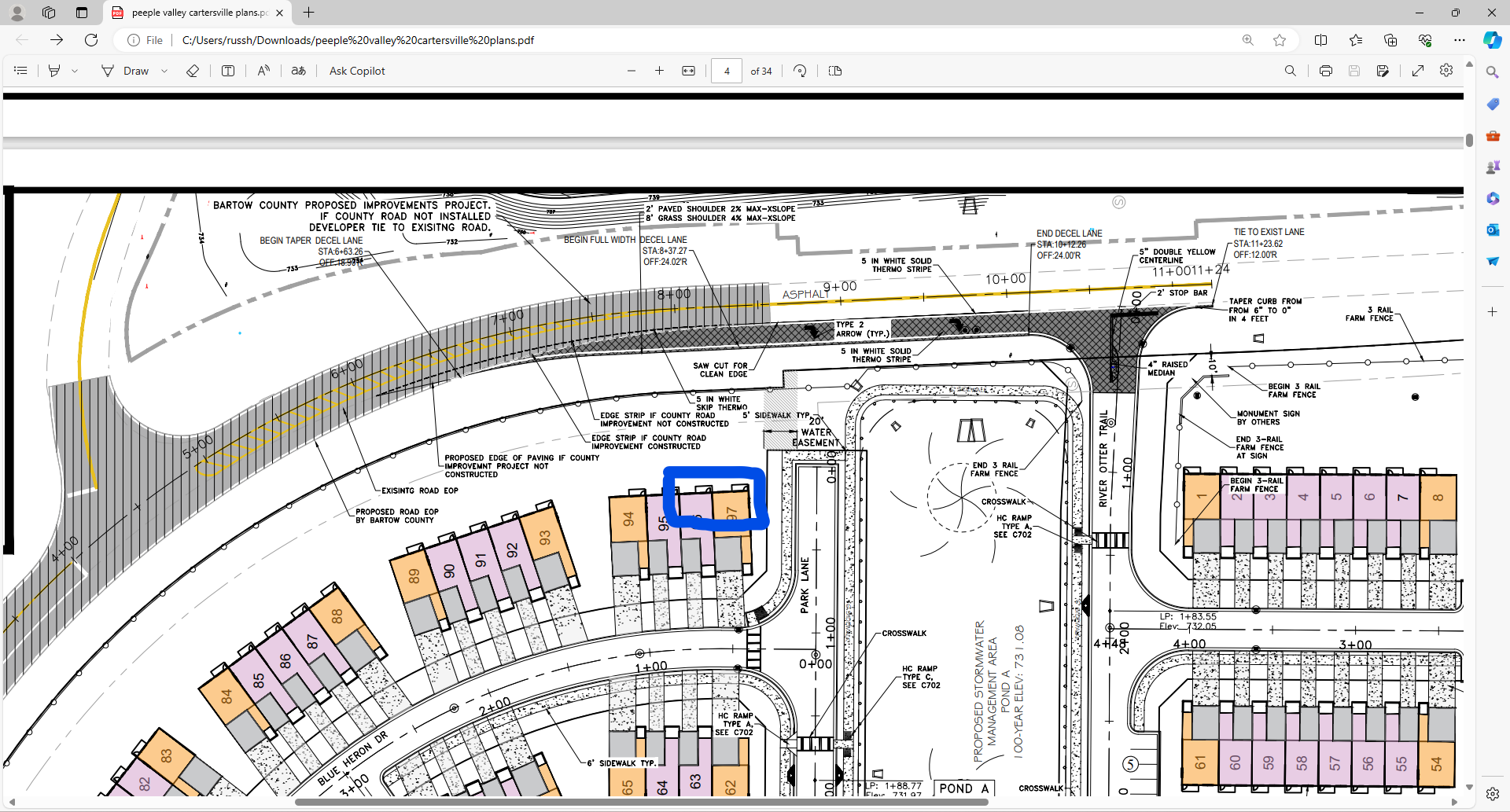
Task: View site information for File
Action: (145, 40)
